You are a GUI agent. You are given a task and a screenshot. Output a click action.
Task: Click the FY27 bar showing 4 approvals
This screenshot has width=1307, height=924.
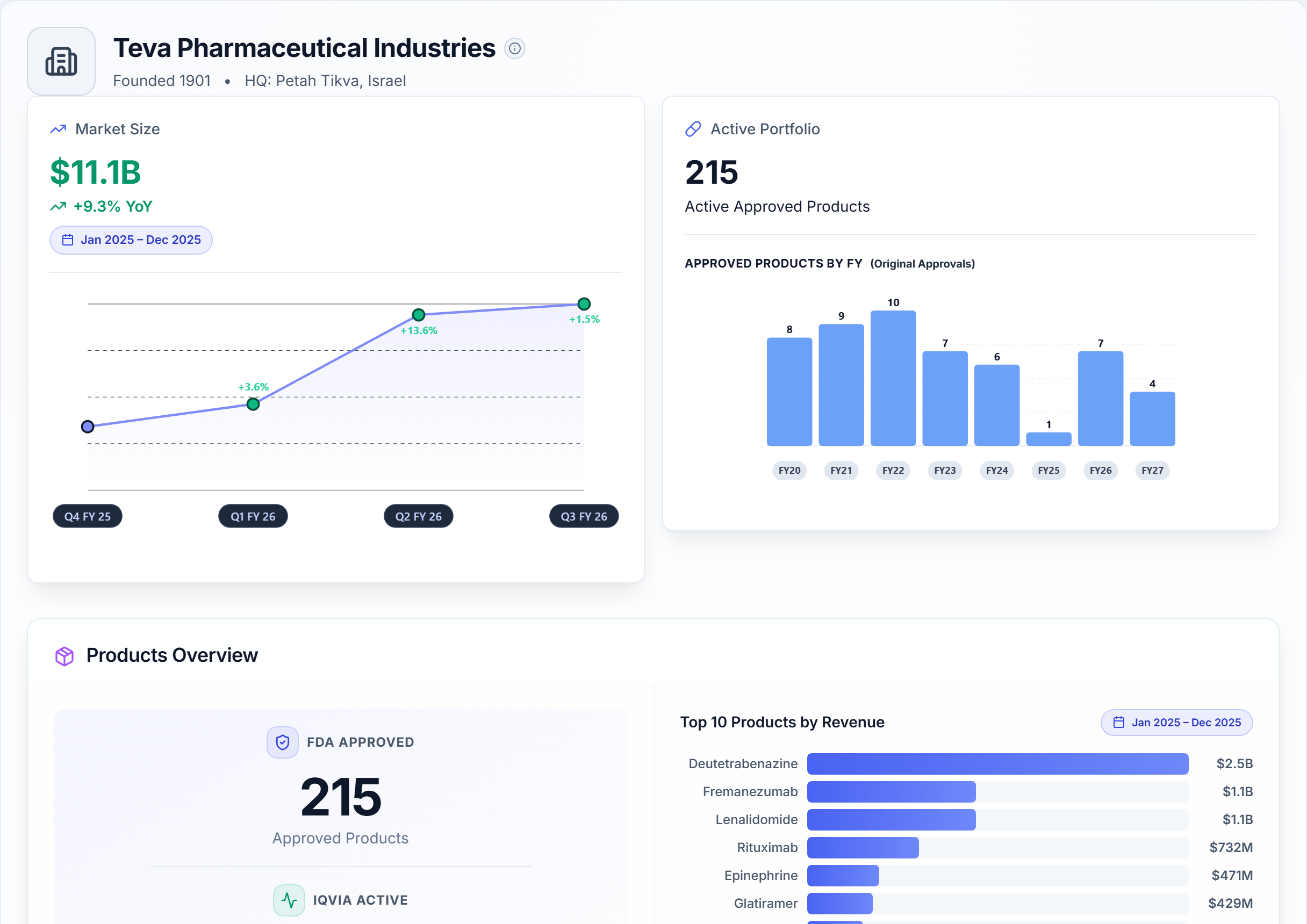(x=1152, y=419)
